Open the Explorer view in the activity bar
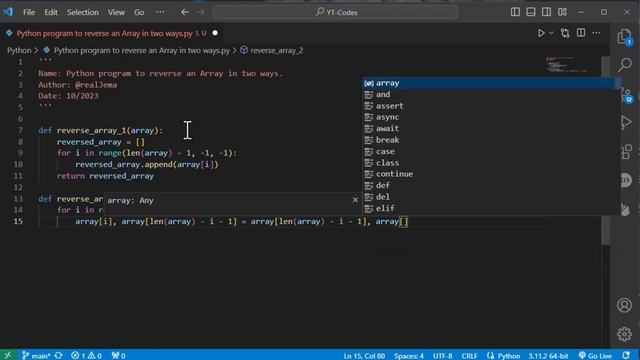 click(x=624, y=37)
